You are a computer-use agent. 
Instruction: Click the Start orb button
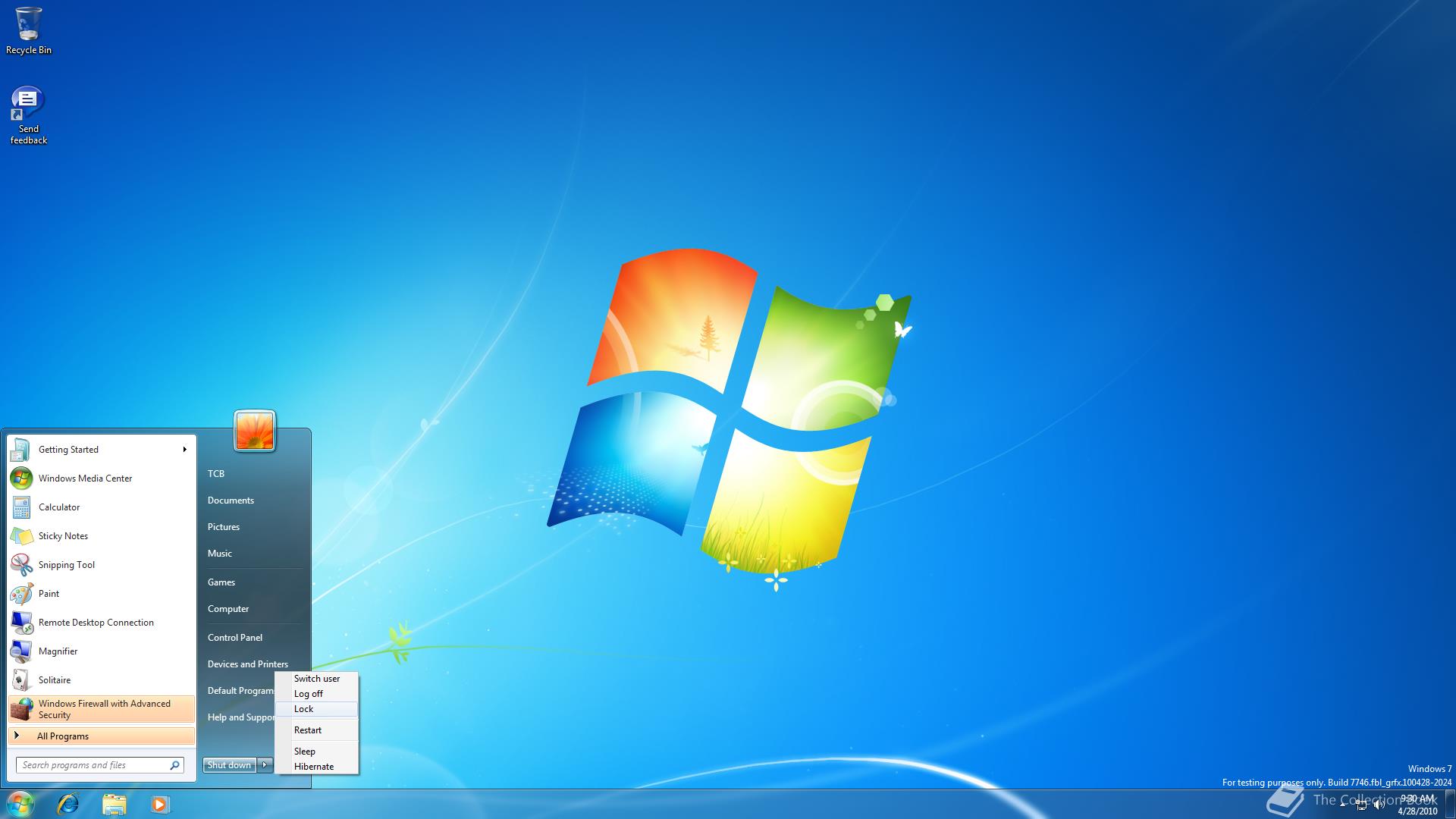point(20,804)
